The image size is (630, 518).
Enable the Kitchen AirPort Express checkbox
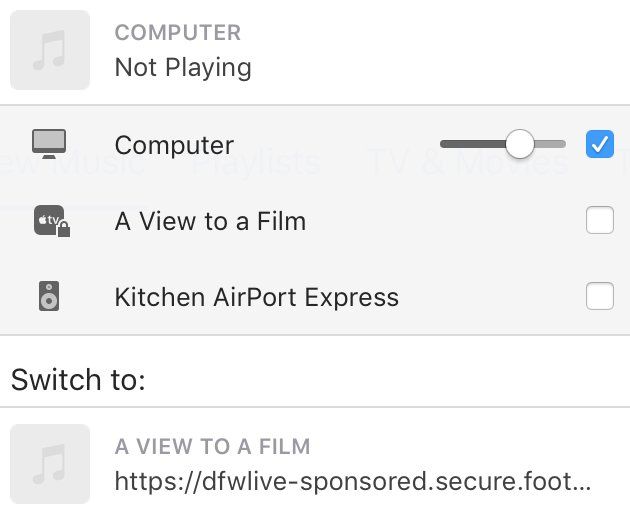point(599,297)
